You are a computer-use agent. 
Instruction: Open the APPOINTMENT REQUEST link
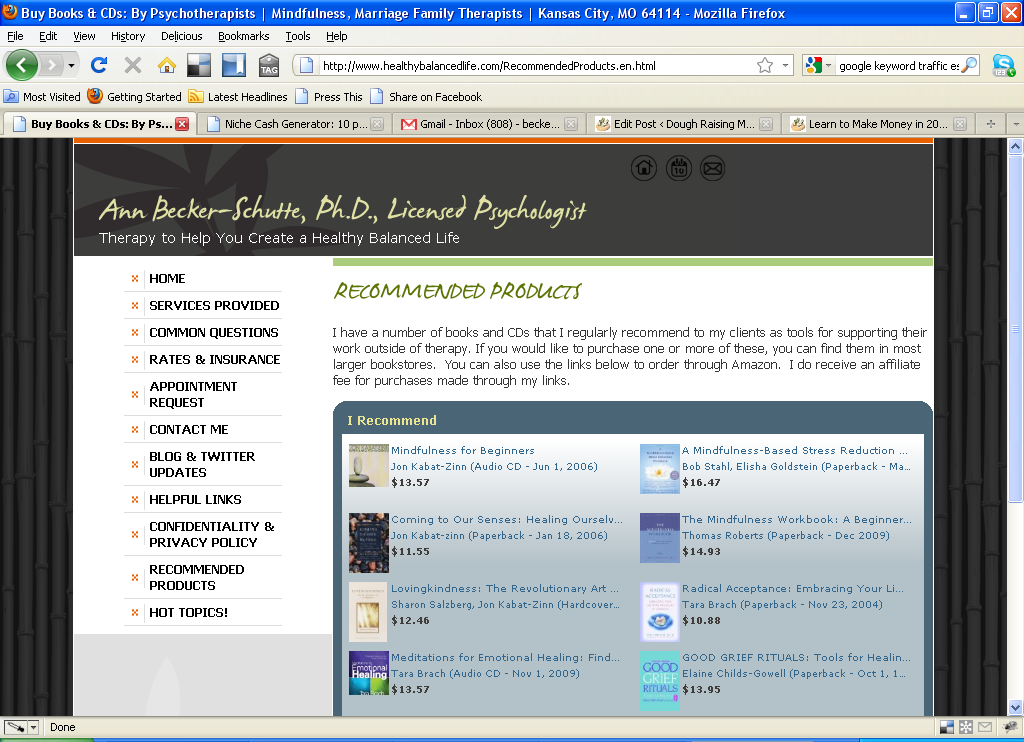pos(193,395)
